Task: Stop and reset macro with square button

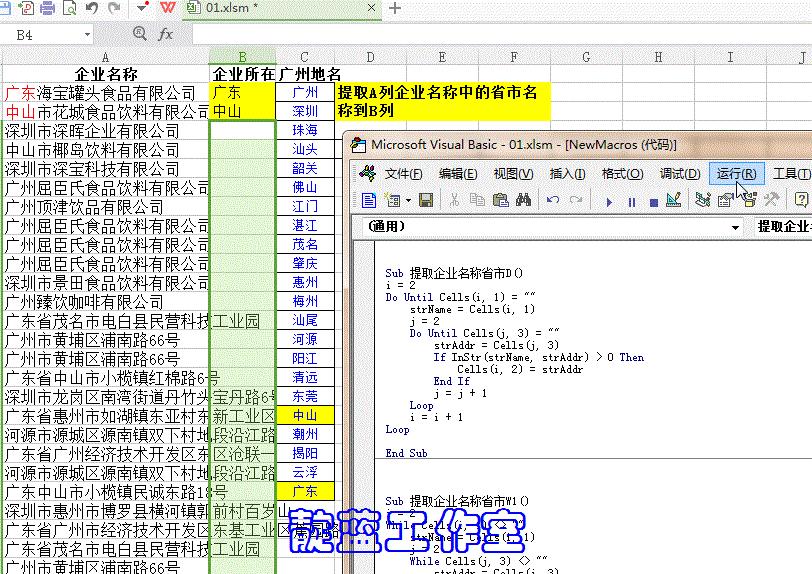Action: click(654, 202)
